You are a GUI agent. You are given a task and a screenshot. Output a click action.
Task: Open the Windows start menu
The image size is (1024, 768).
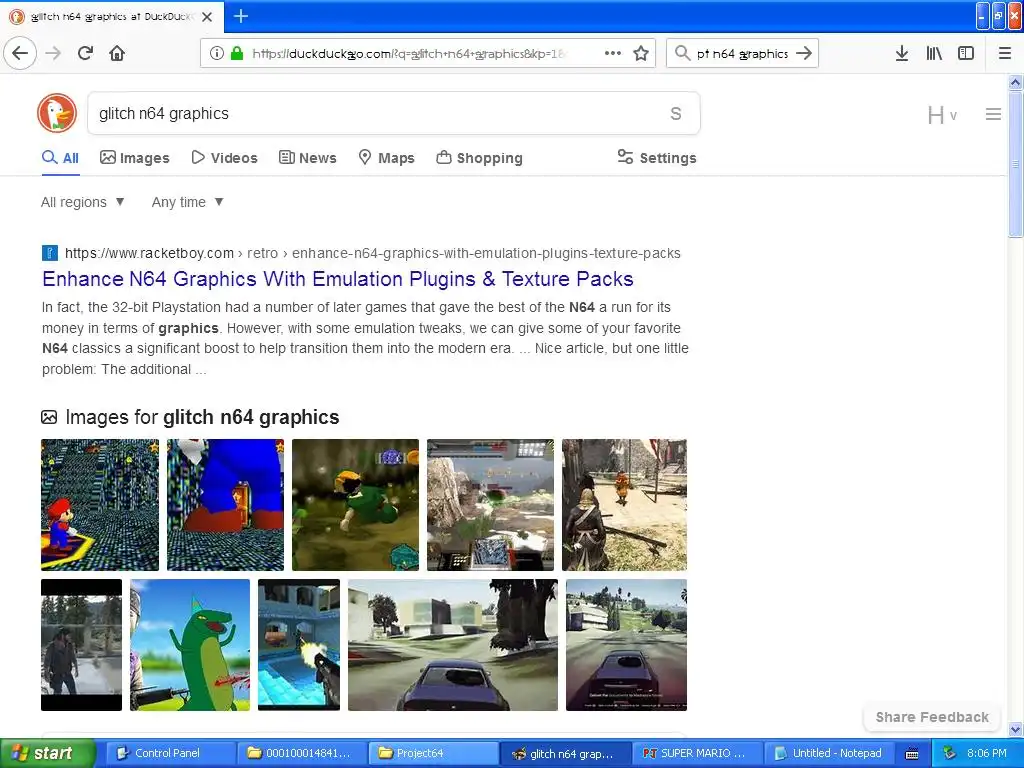pos(47,753)
